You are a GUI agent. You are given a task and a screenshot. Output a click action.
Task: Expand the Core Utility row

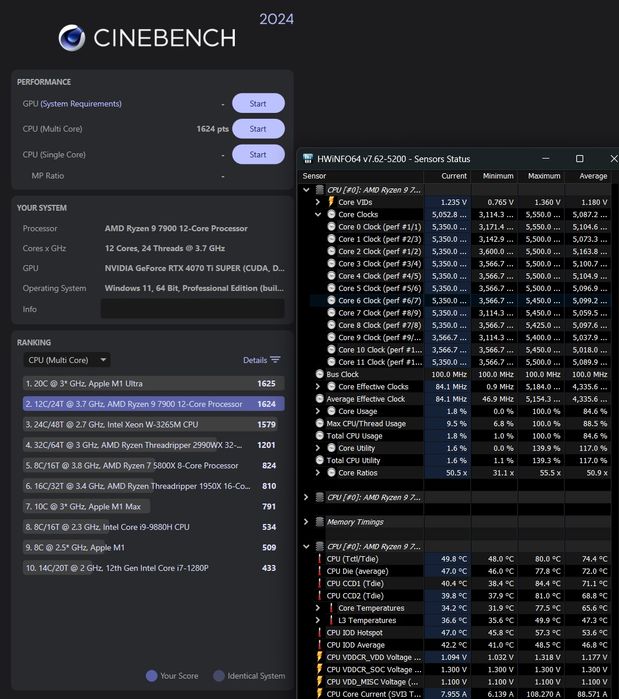318,448
